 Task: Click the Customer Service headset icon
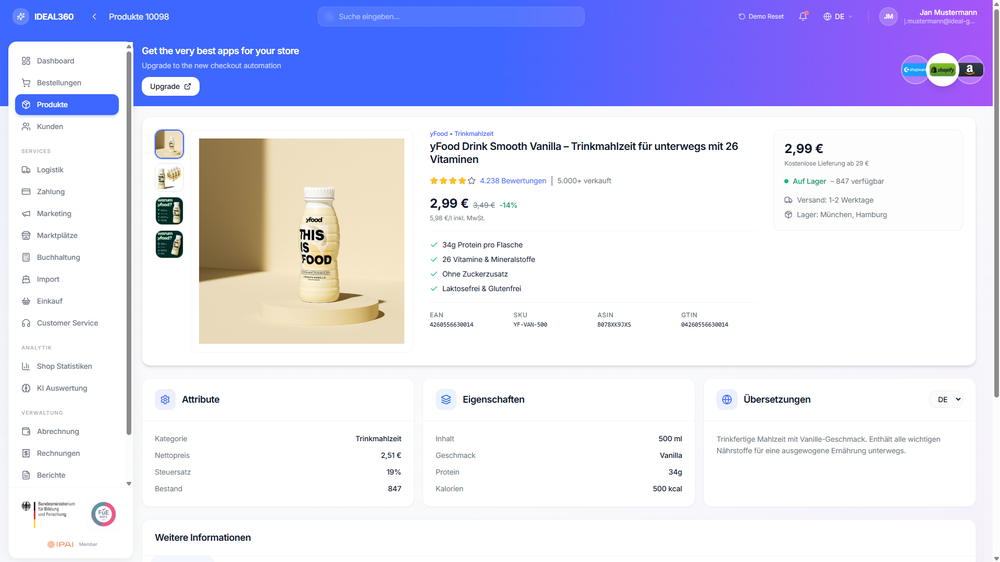26,323
